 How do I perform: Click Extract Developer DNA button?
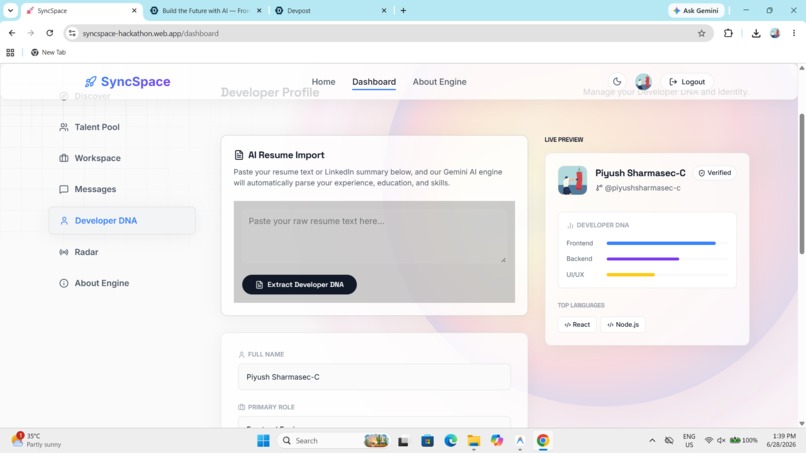coord(299,284)
